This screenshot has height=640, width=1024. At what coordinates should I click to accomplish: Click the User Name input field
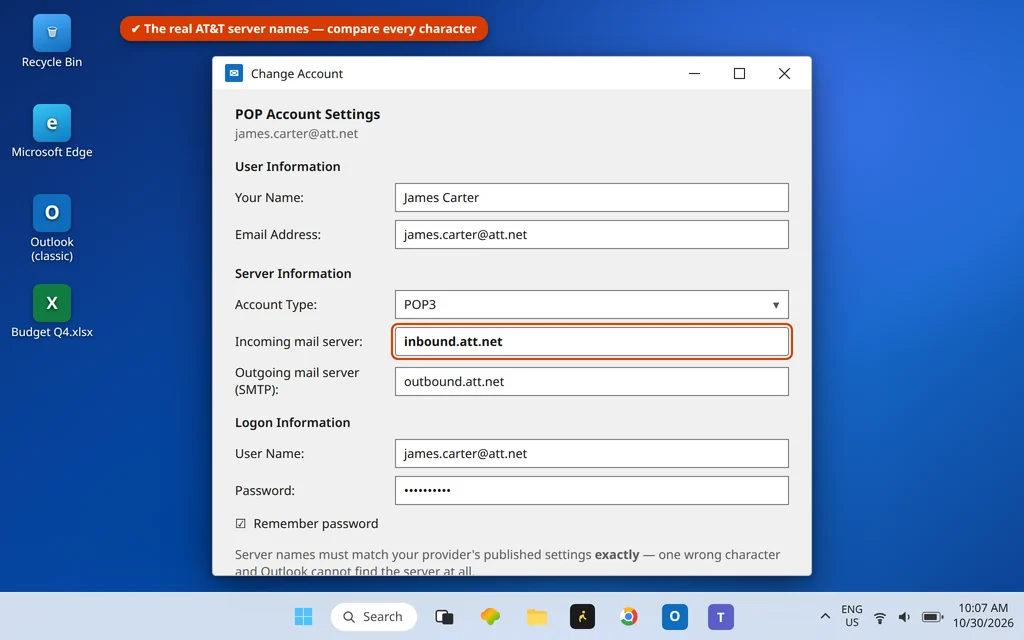(x=592, y=453)
